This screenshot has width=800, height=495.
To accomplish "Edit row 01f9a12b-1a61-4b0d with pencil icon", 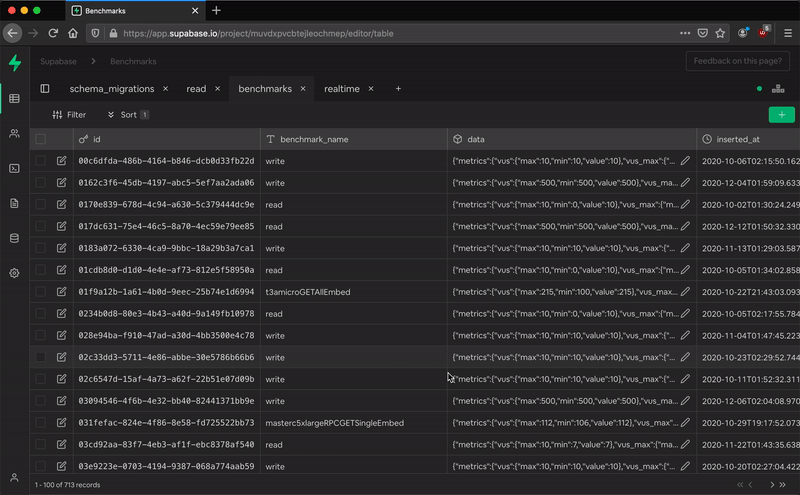I will click(x=62, y=292).
